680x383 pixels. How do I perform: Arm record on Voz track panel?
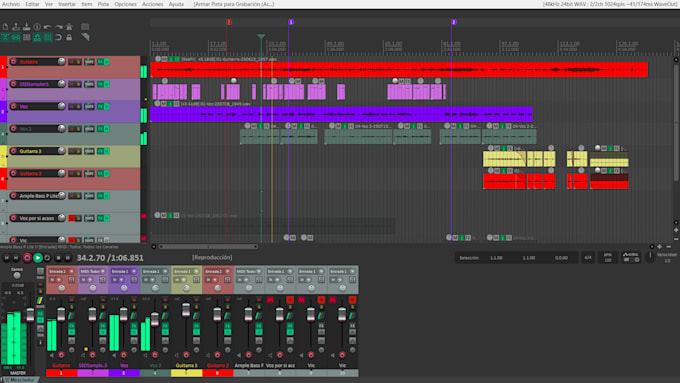coord(13,106)
